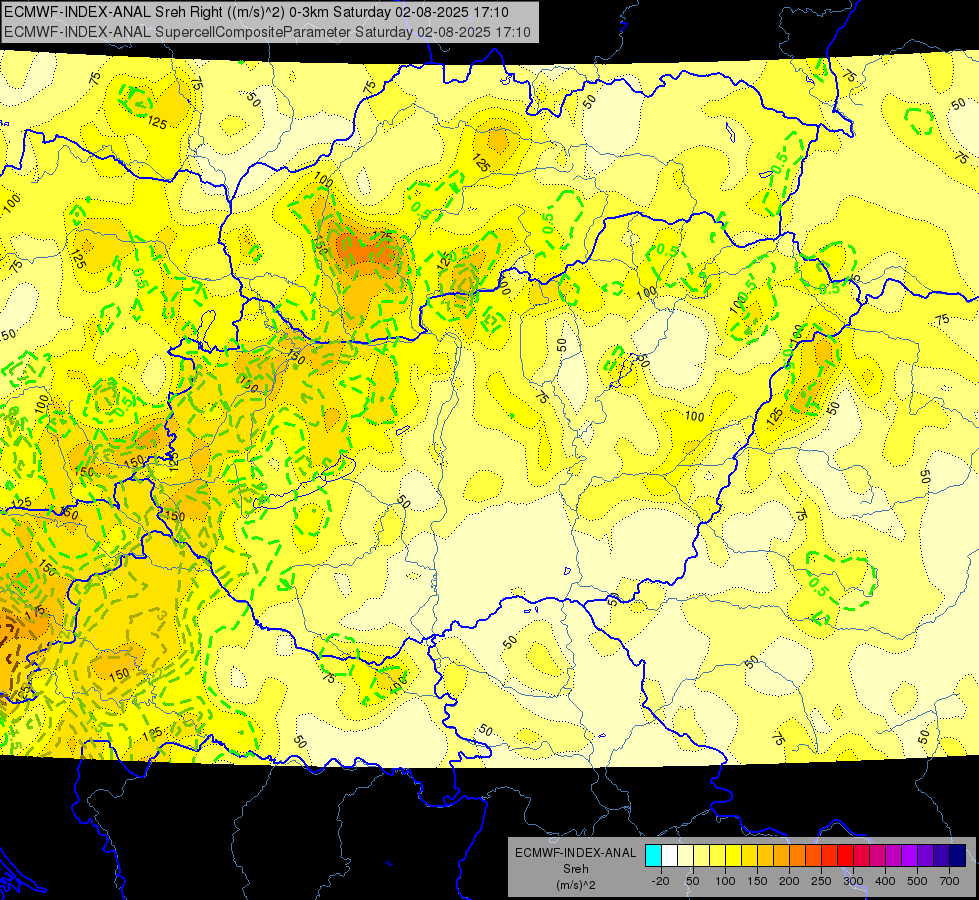The width and height of the screenshot is (979, 900).
Task: Click the legend value 500
Action: (917, 881)
